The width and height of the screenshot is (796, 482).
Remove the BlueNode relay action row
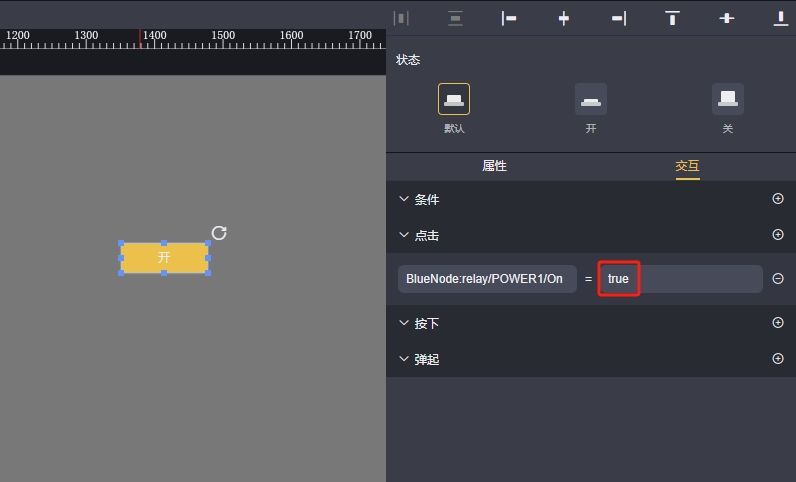[x=778, y=278]
